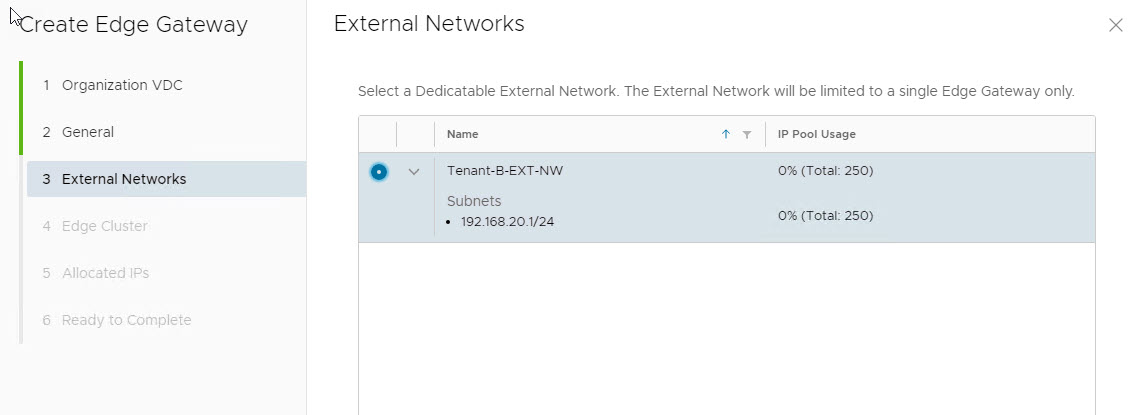Close the Create Edge Gateway wizard

pyautogui.click(x=1116, y=25)
